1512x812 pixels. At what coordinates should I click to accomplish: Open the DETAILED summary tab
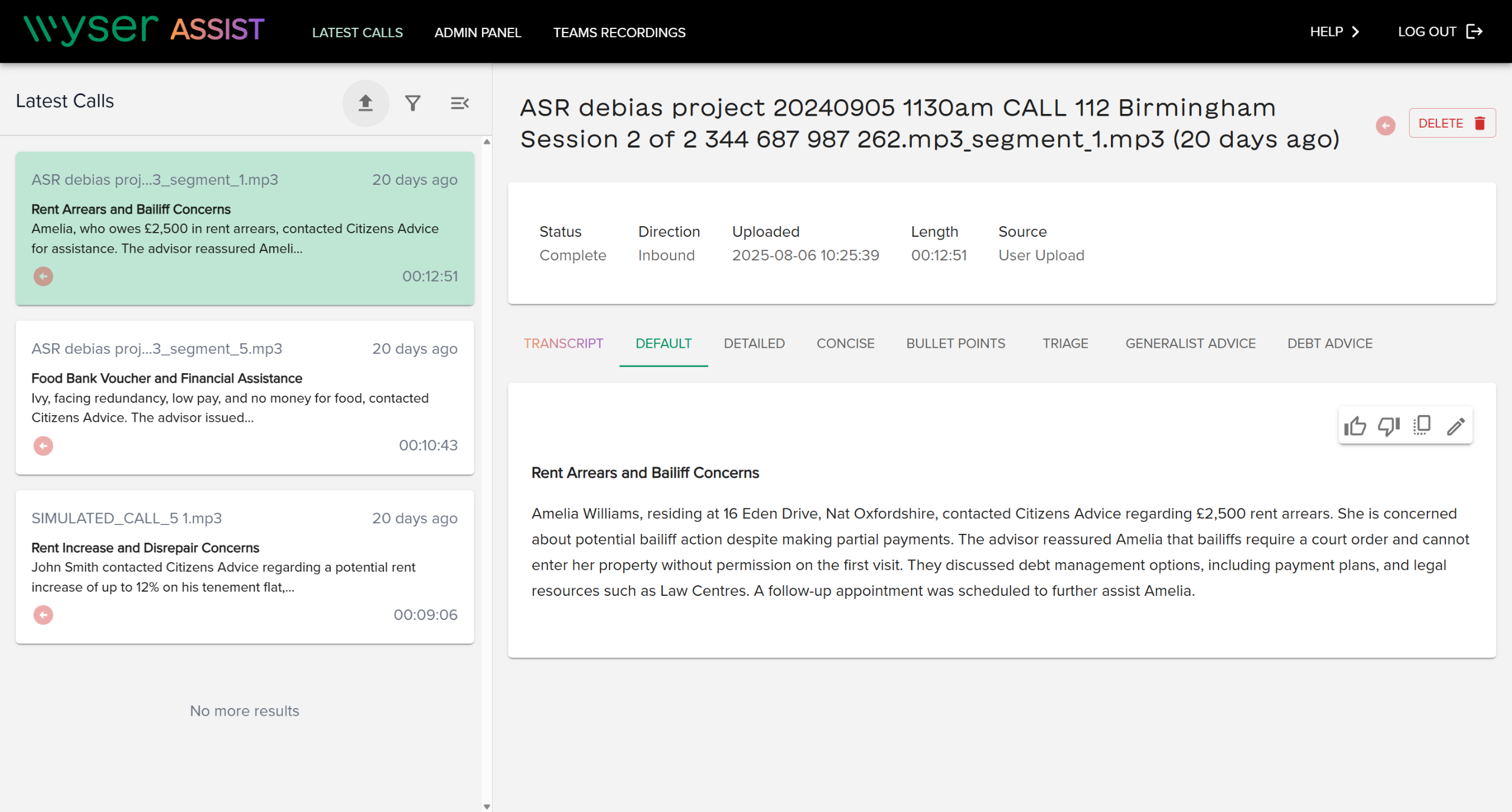pyautogui.click(x=754, y=344)
